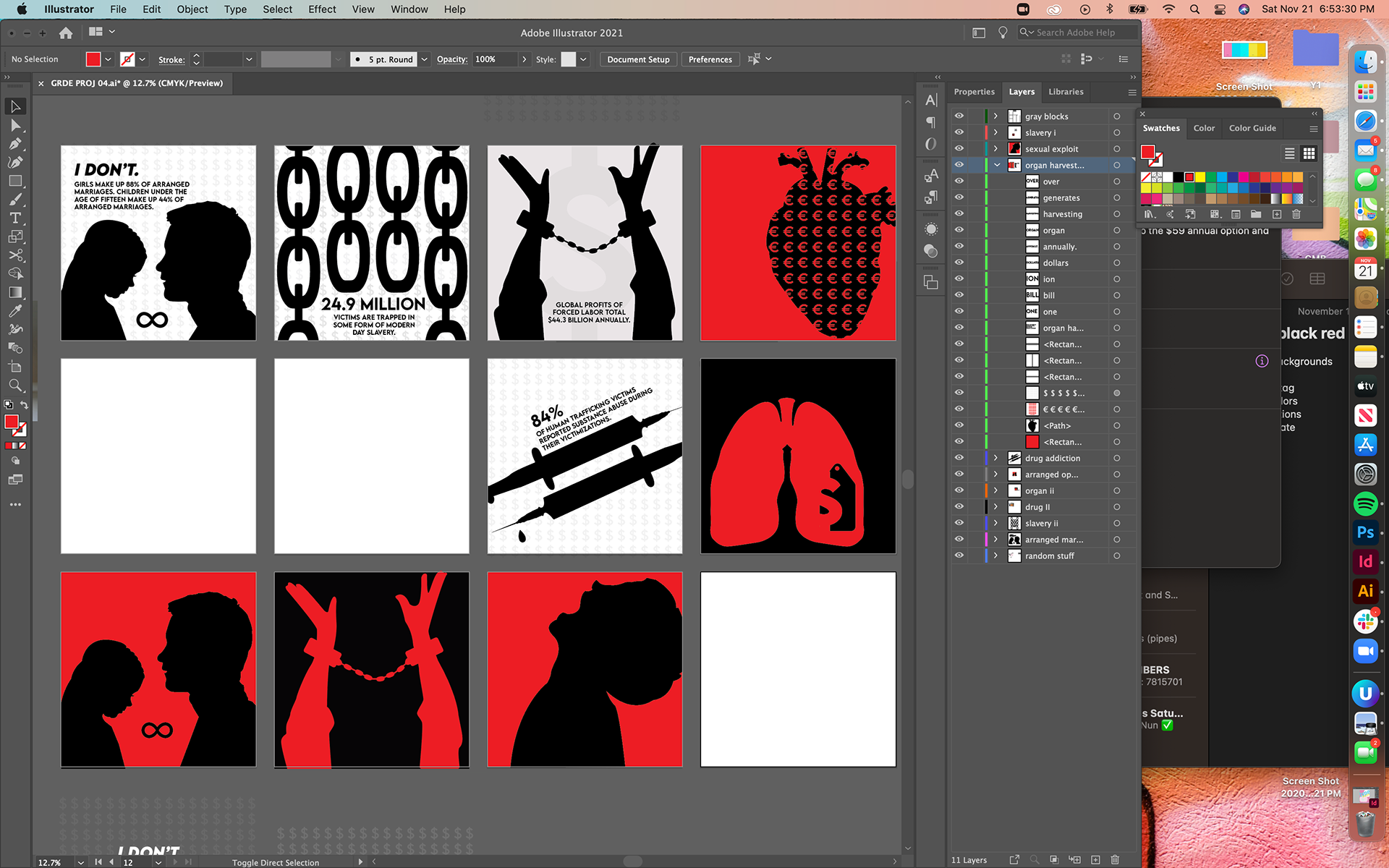Click the Preferences button
Viewport: 1389px width, 868px height.
click(710, 59)
